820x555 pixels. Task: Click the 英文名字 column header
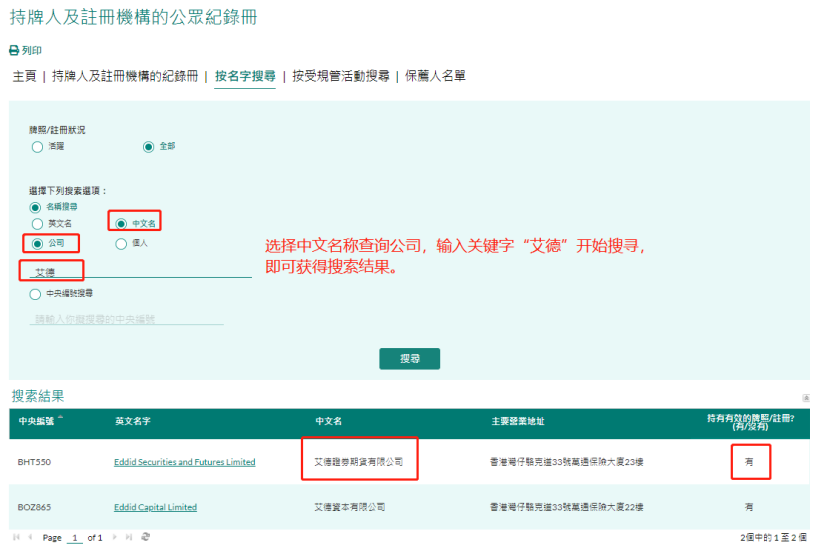tap(133, 421)
